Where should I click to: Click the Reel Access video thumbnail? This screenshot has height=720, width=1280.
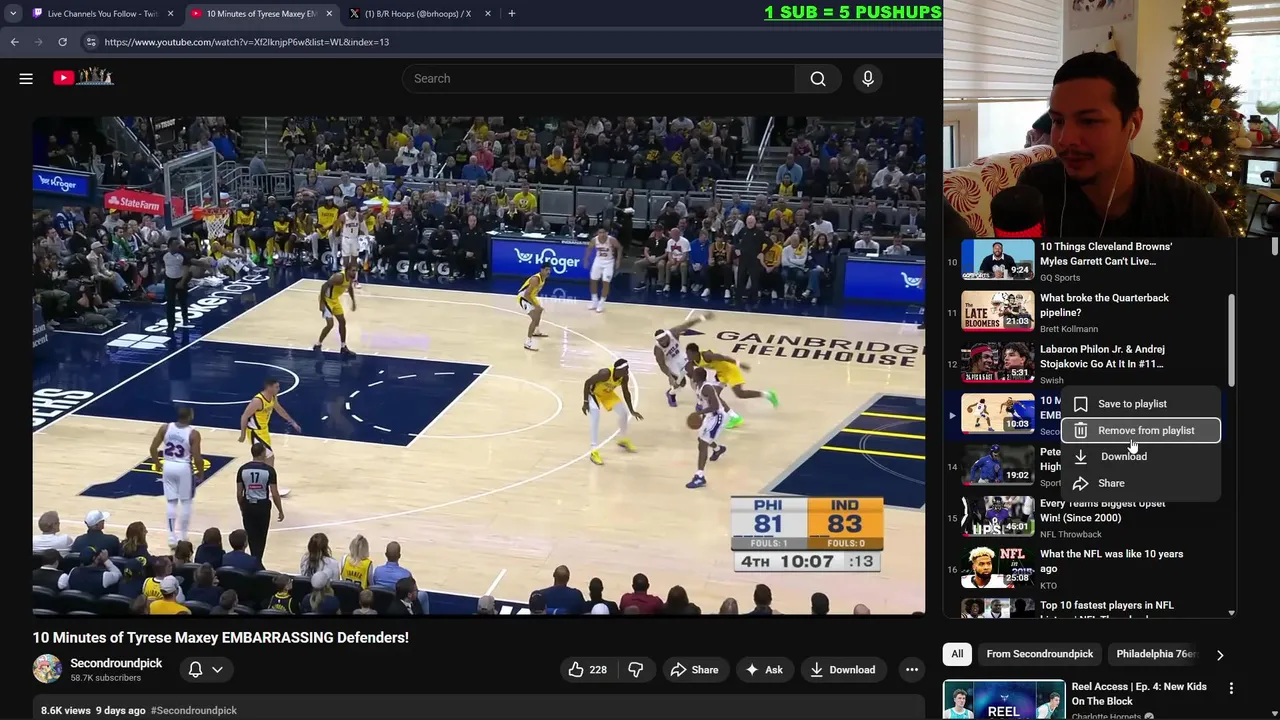tap(1004, 699)
